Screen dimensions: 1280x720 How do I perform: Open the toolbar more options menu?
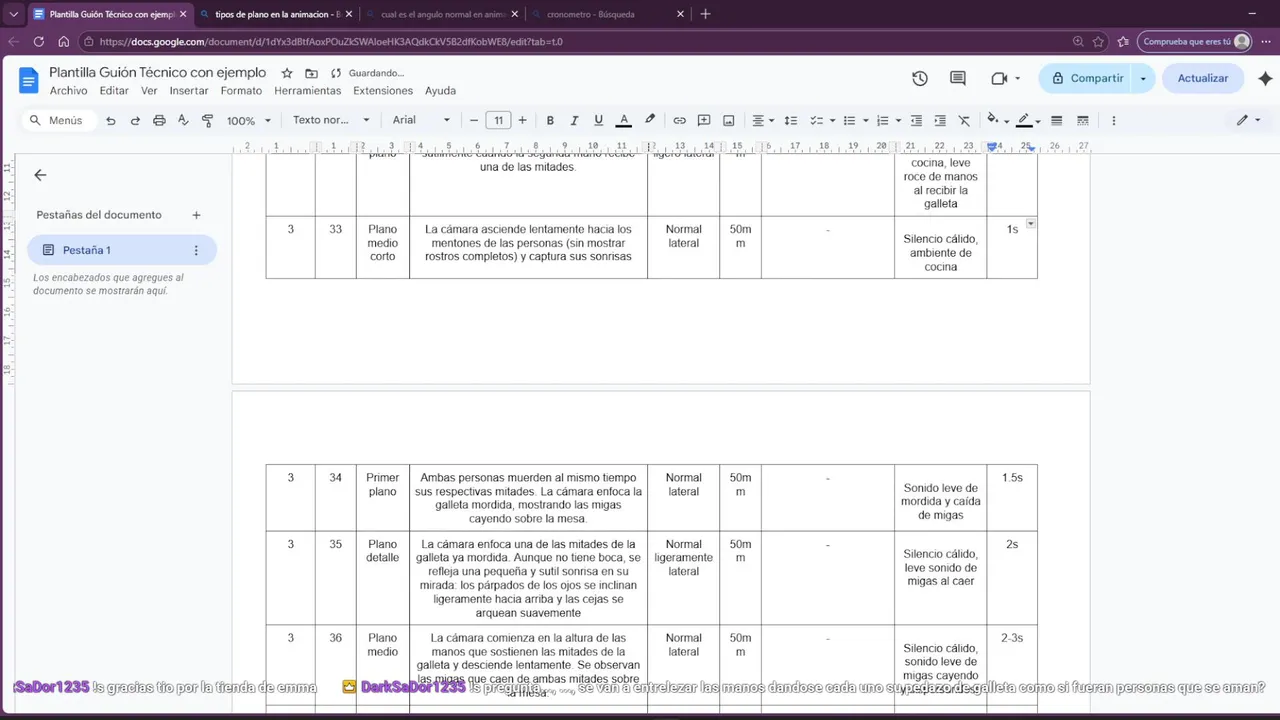point(1113,120)
